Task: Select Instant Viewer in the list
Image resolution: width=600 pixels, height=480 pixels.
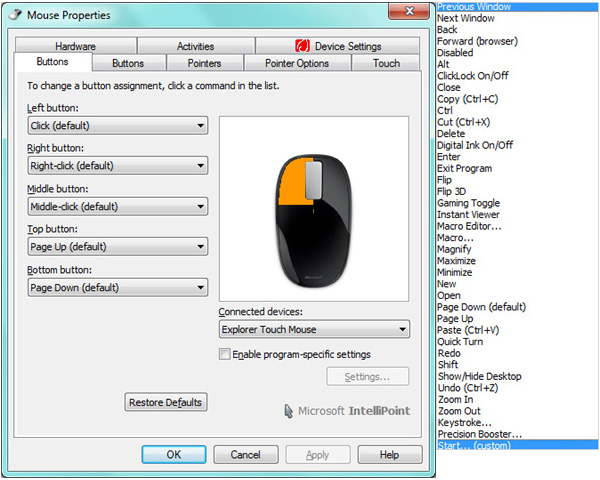Action: pyautogui.click(x=517, y=214)
